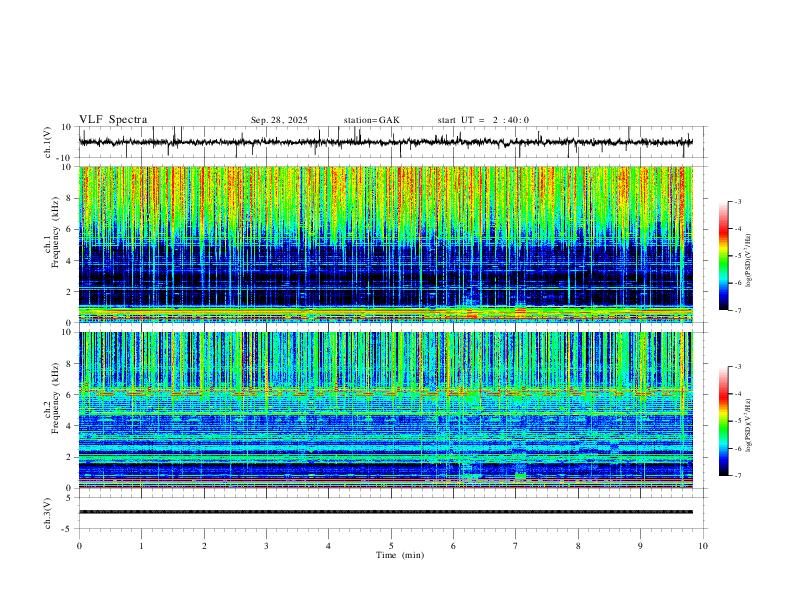Image resolution: width=792 pixels, height=612 pixels.
Task: Click the "-7" tick on ch.2 color bar
Action: point(737,476)
